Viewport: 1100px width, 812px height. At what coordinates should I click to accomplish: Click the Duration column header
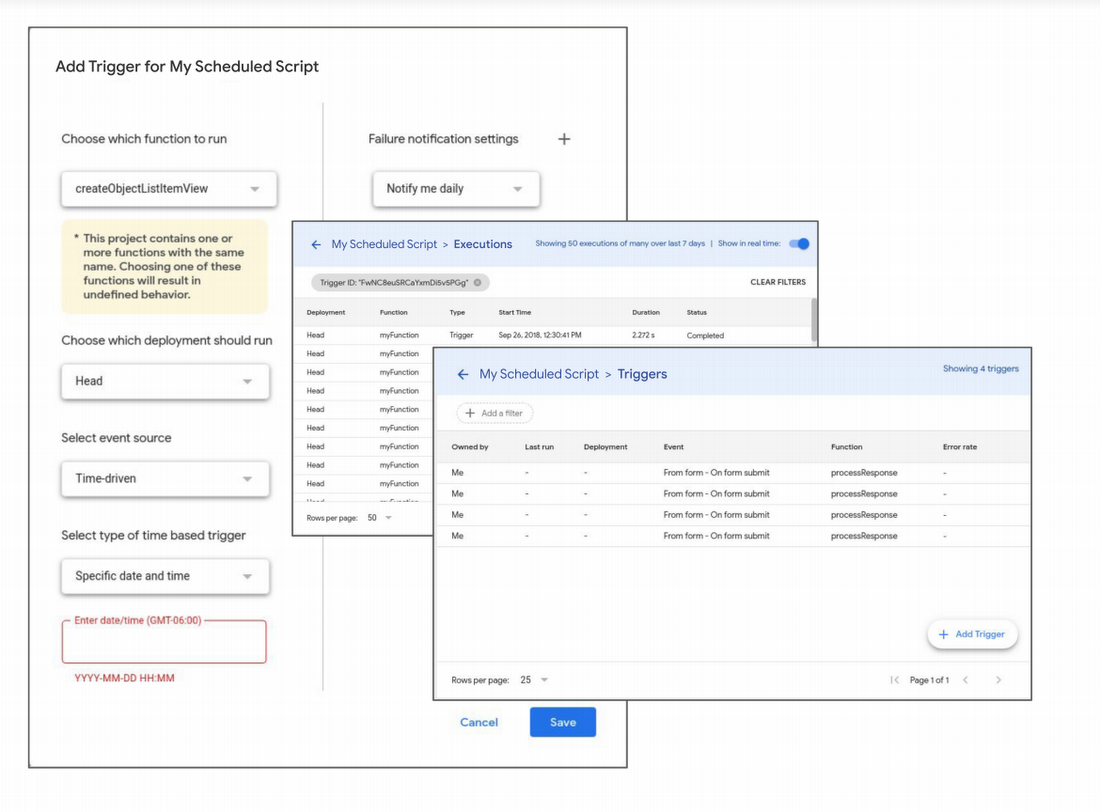(x=646, y=312)
